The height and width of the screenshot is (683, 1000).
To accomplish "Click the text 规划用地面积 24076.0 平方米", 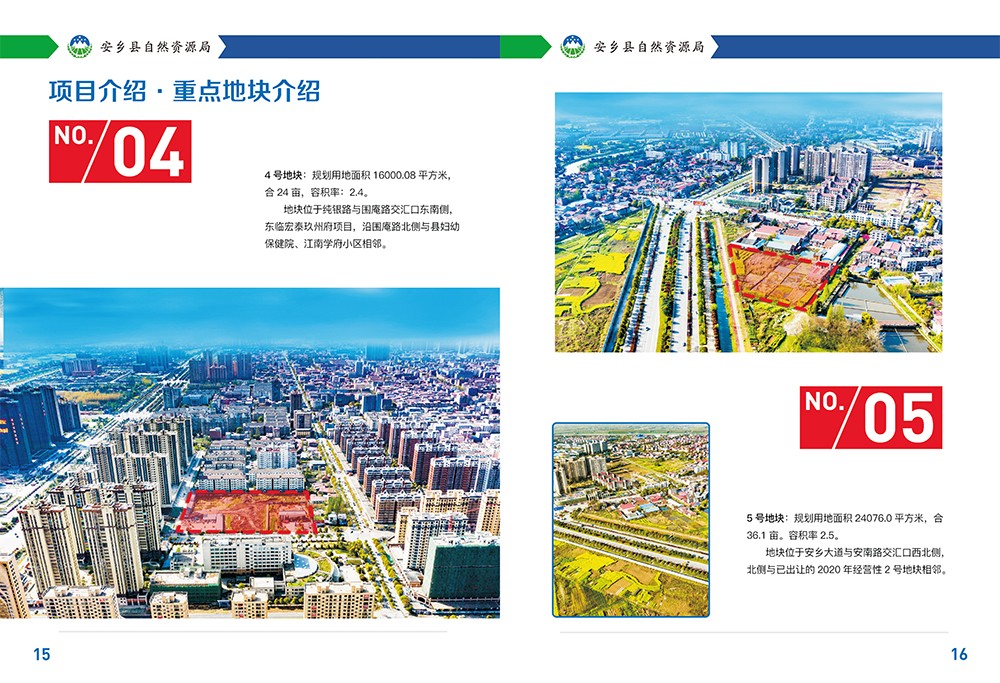I will pyautogui.click(x=858, y=518).
